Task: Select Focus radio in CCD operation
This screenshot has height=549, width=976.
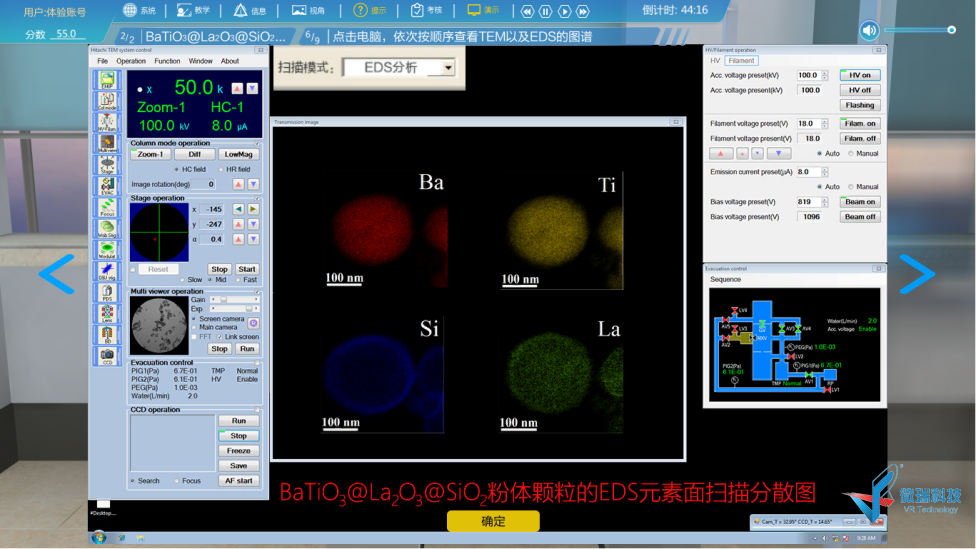Action: click(177, 481)
